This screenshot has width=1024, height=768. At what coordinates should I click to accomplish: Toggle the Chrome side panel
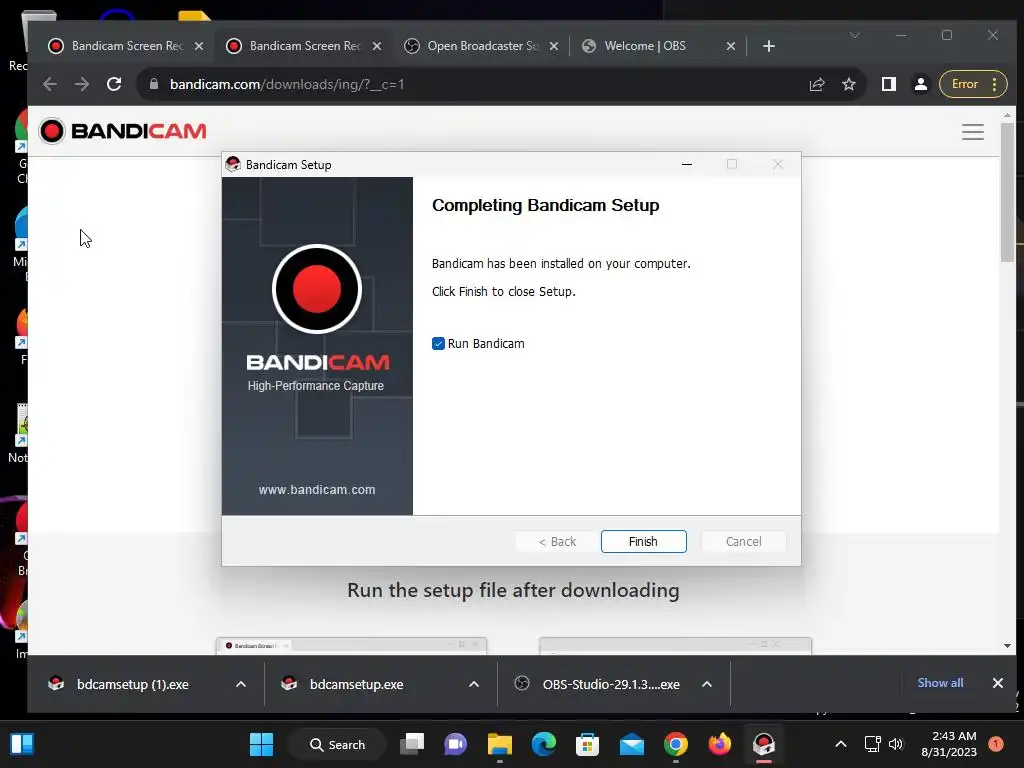[x=889, y=84]
